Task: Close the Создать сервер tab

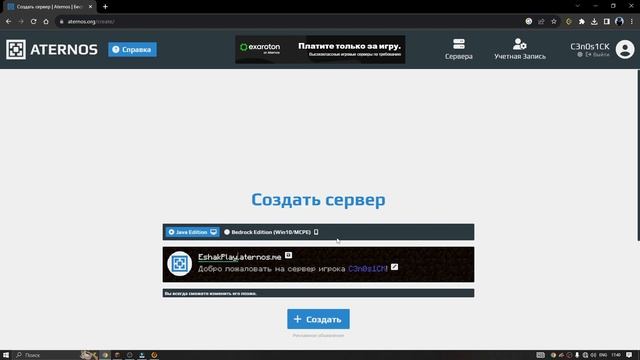Action: [90, 7]
